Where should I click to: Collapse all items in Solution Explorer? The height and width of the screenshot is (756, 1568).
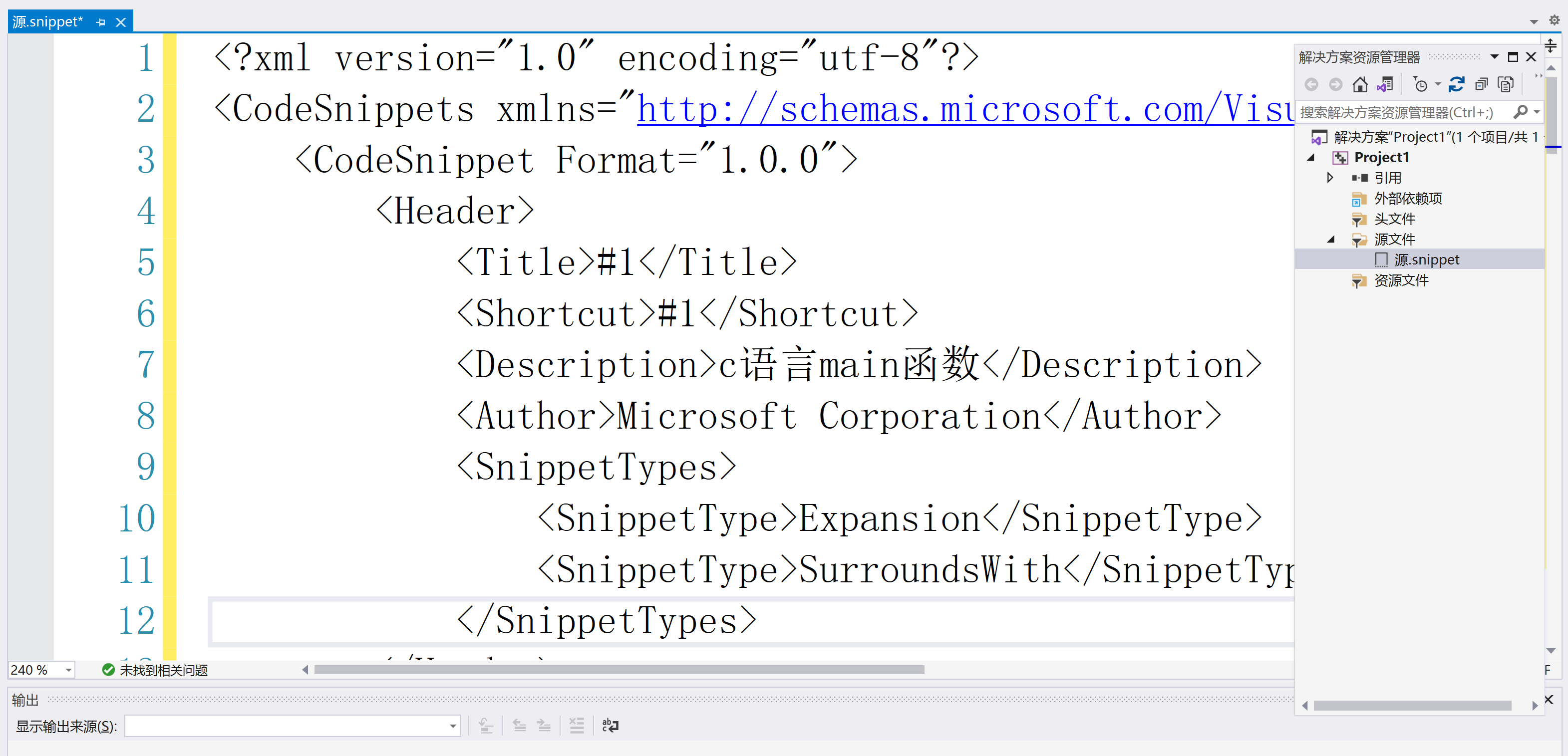(x=1482, y=84)
